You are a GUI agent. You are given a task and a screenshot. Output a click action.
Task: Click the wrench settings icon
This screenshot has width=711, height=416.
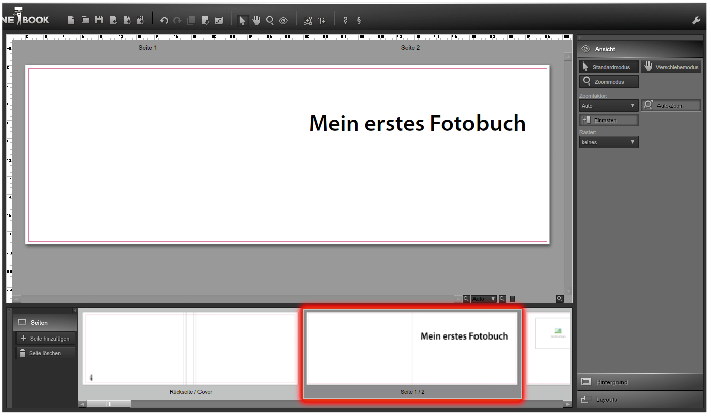[696, 20]
